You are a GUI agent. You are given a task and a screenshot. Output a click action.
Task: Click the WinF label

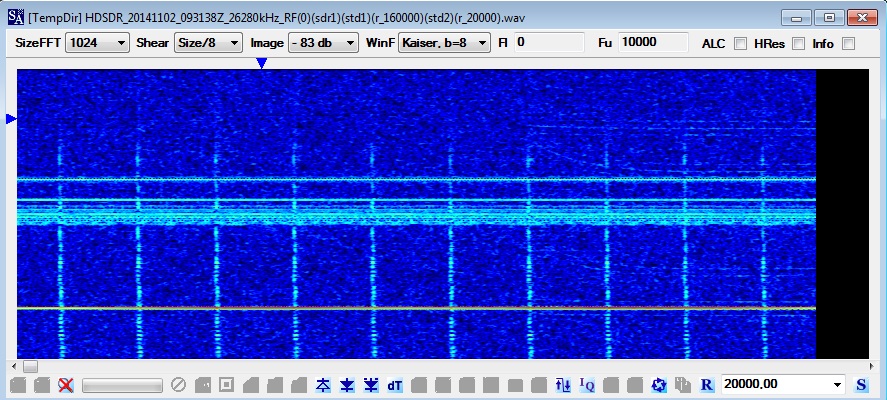[x=380, y=43]
